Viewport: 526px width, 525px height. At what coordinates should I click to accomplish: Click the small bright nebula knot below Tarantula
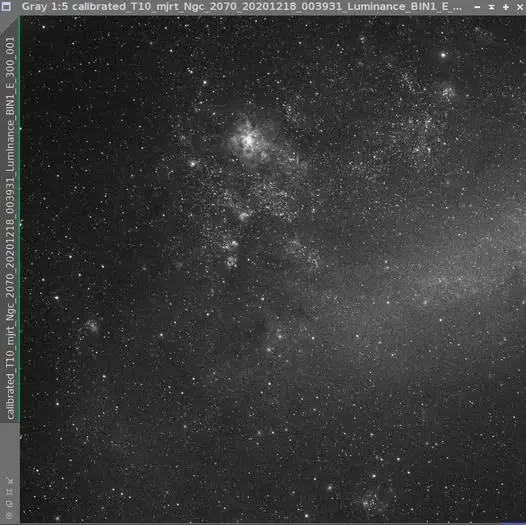tap(244, 216)
